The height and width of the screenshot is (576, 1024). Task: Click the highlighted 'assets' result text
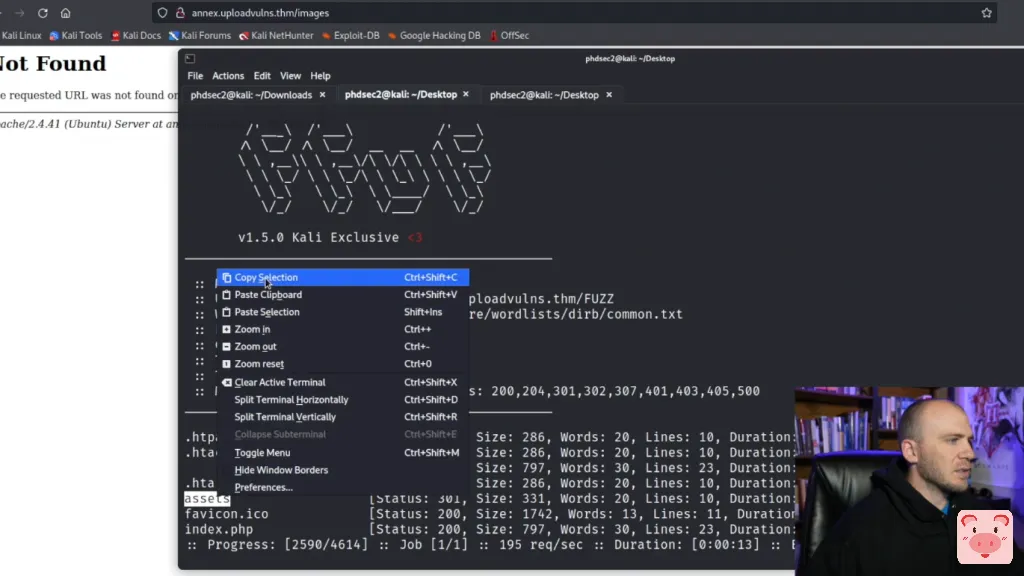click(207, 499)
